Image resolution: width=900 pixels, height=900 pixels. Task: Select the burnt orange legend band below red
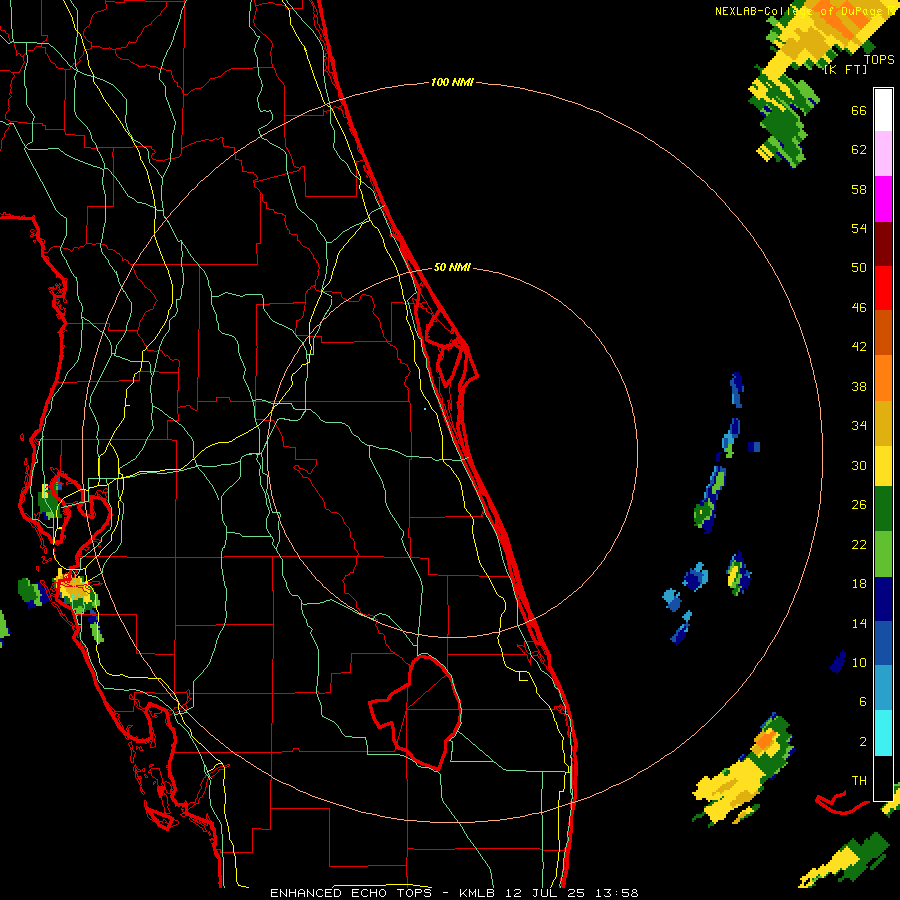(x=883, y=332)
